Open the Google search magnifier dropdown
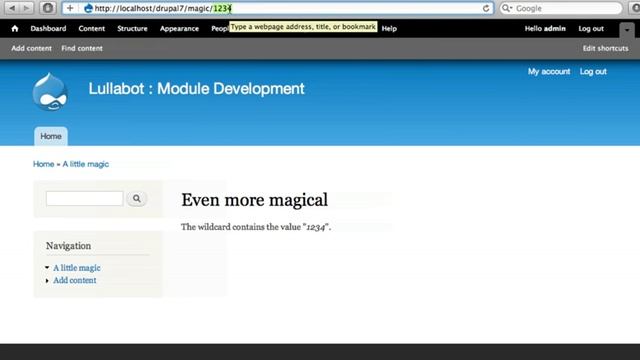640x360 pixels. click(507, 8)
